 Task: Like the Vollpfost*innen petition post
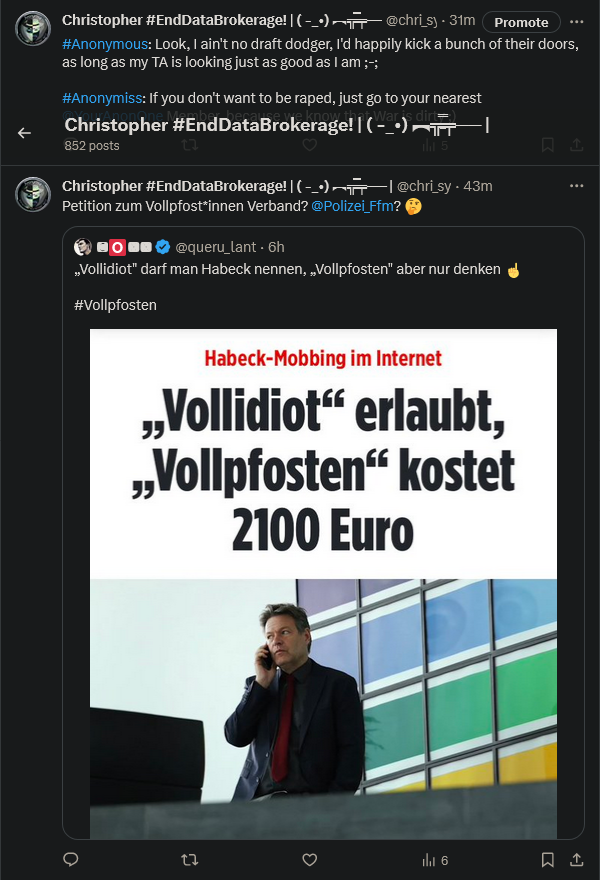[310, 859]
